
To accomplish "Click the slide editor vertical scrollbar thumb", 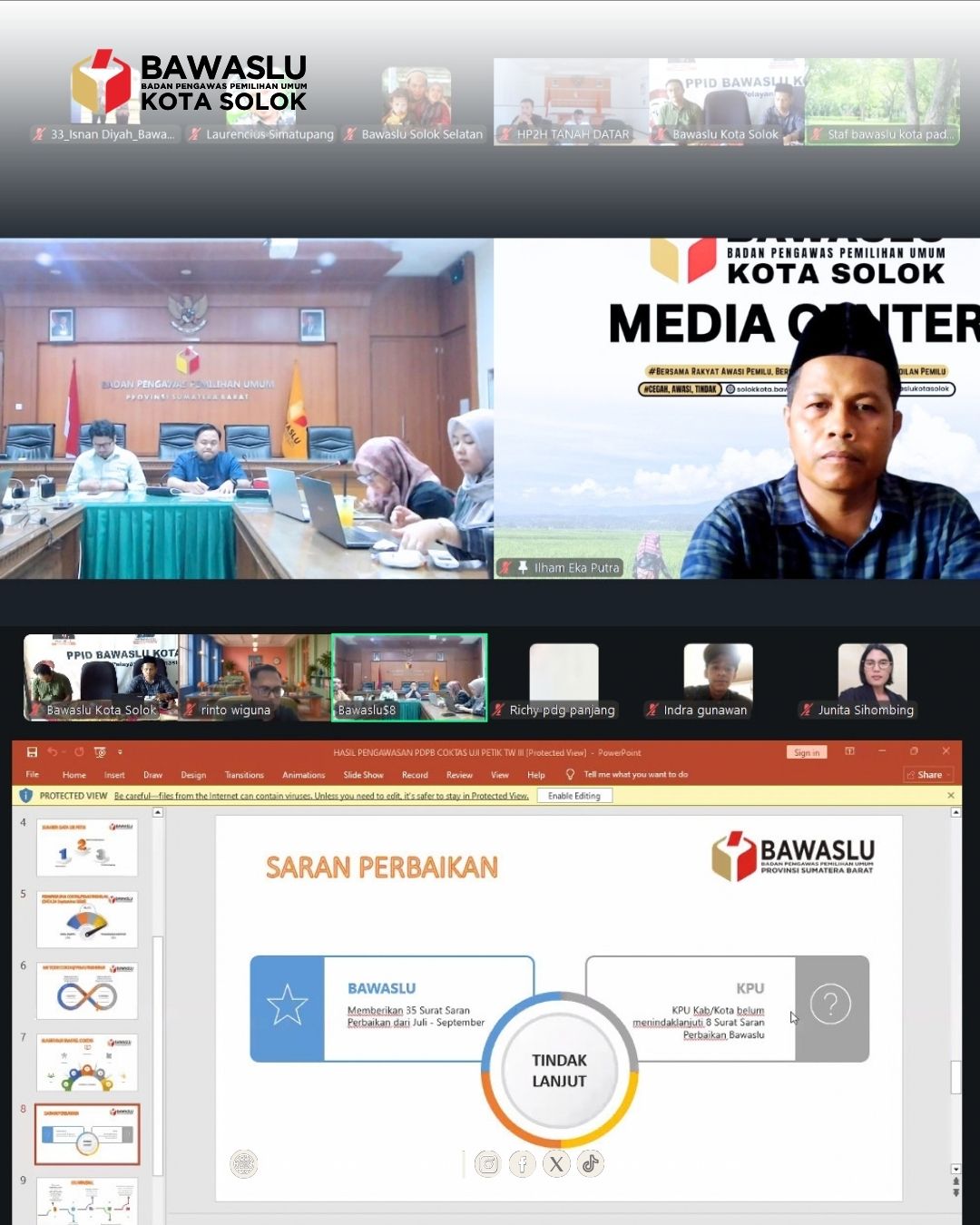I will 955,1077.
